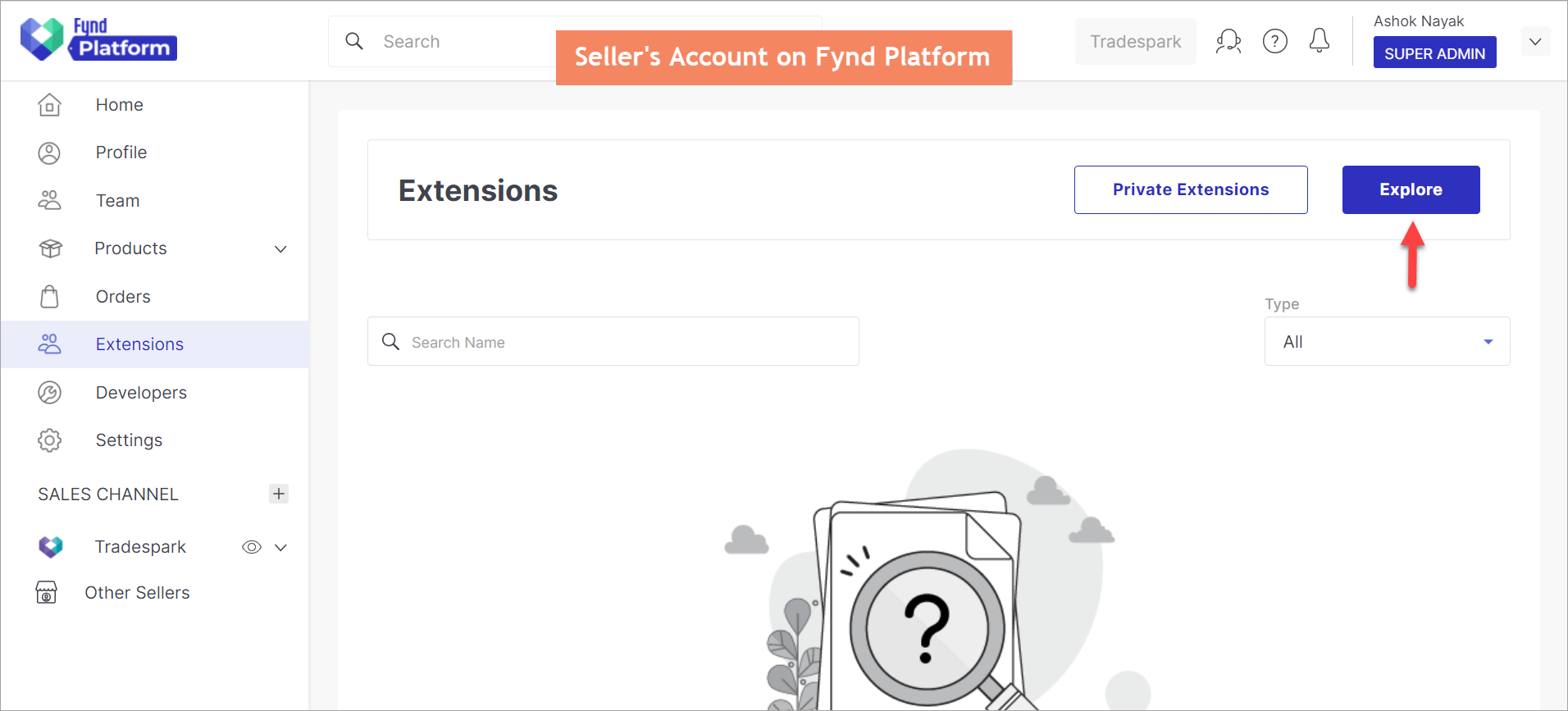This screenshot has height=711, width=1568.
Task: Click the Home house icon in the sidebar
Action: (49, 105)
